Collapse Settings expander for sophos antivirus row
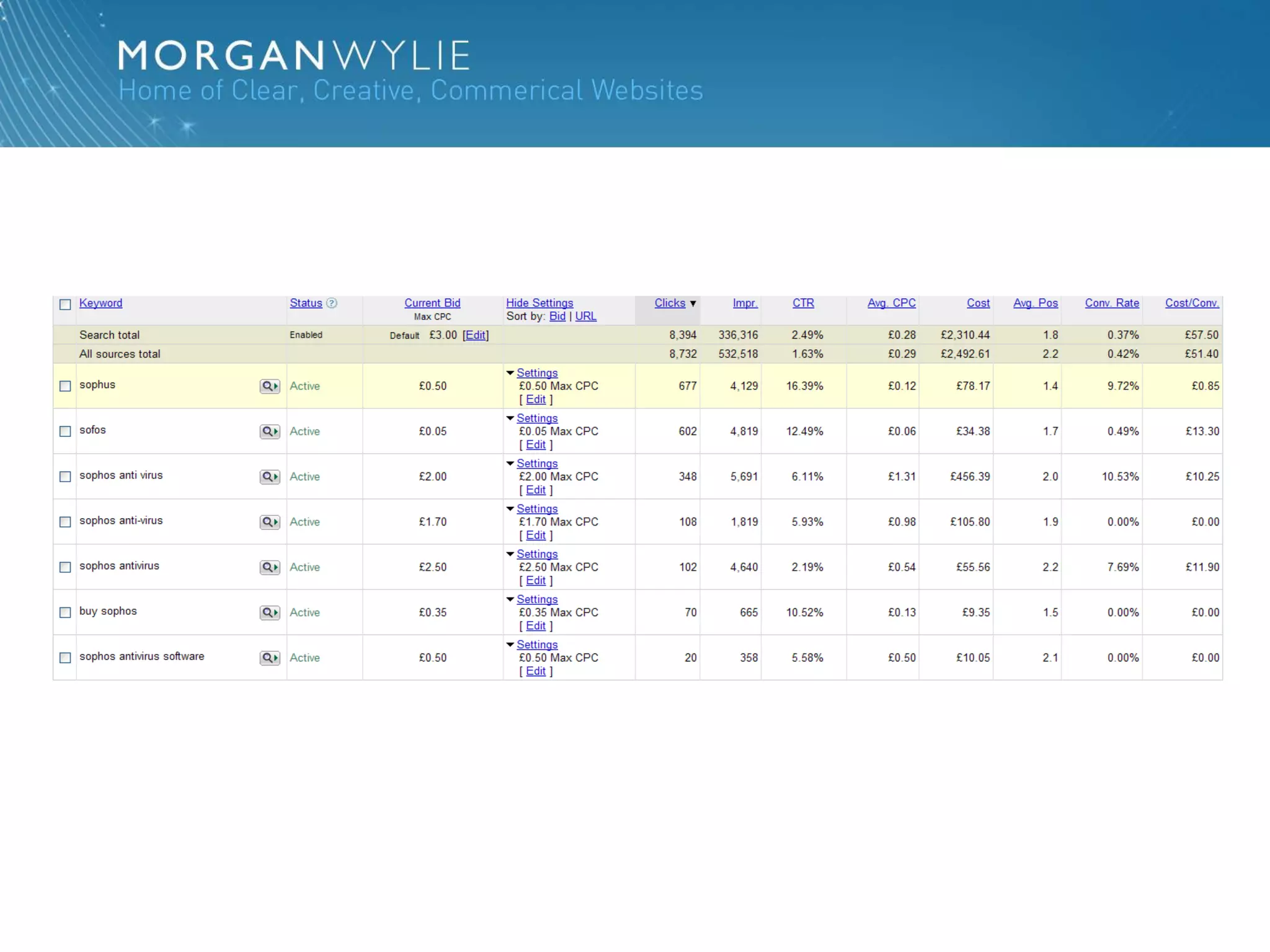The width and height of the screenshot is (1270, 952). point(510,554)
